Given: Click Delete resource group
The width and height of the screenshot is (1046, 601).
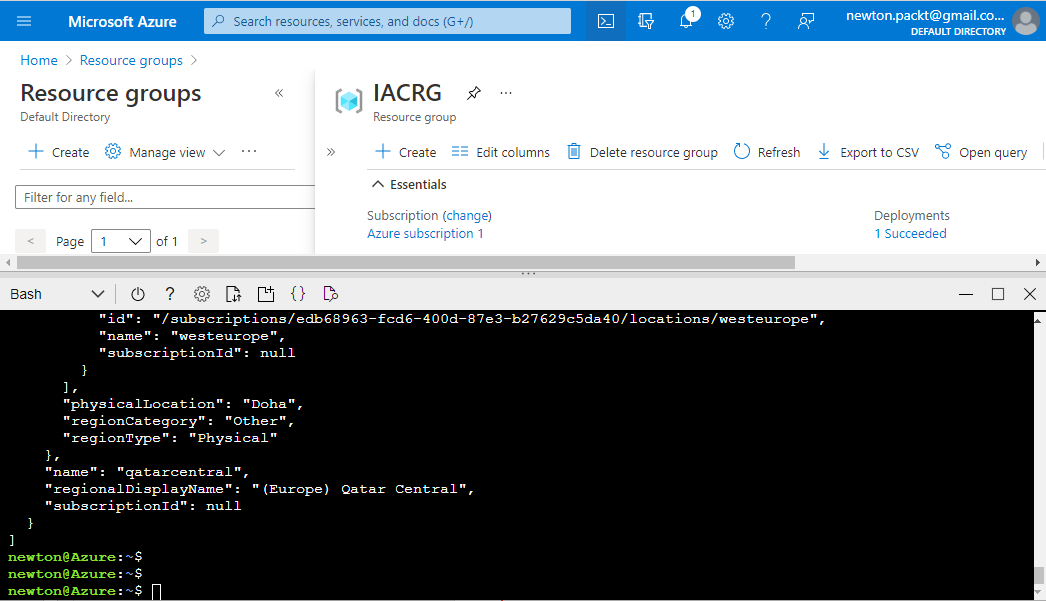Looking at the screenshot, I should point(642,152).
